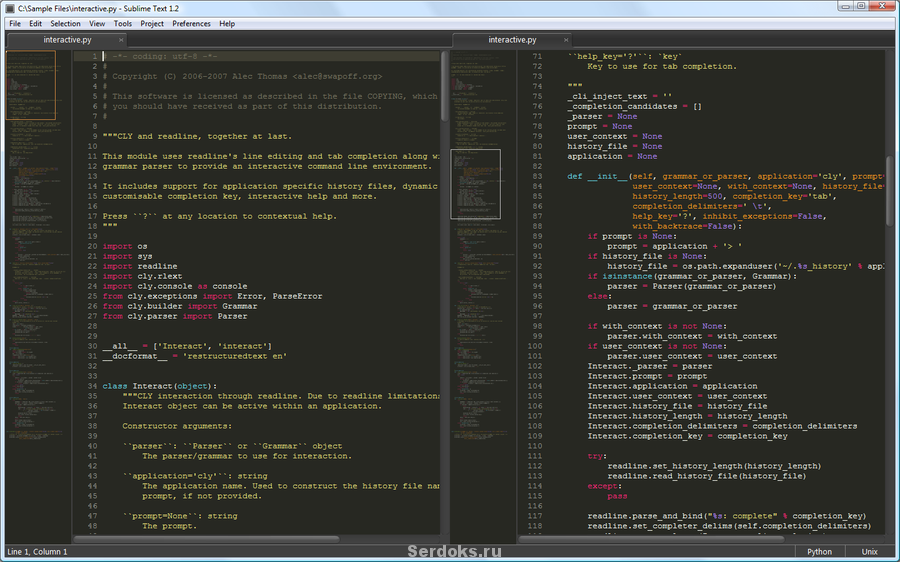Open the Edit menu
Screen dimensions: 900x562
point(36,24)
